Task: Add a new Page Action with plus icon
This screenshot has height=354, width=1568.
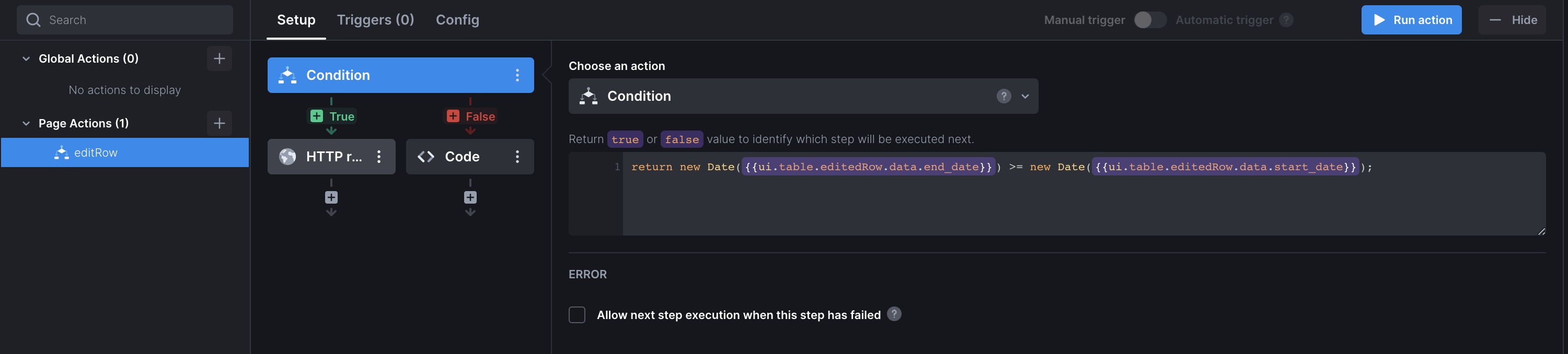Action: coord(219,123)
